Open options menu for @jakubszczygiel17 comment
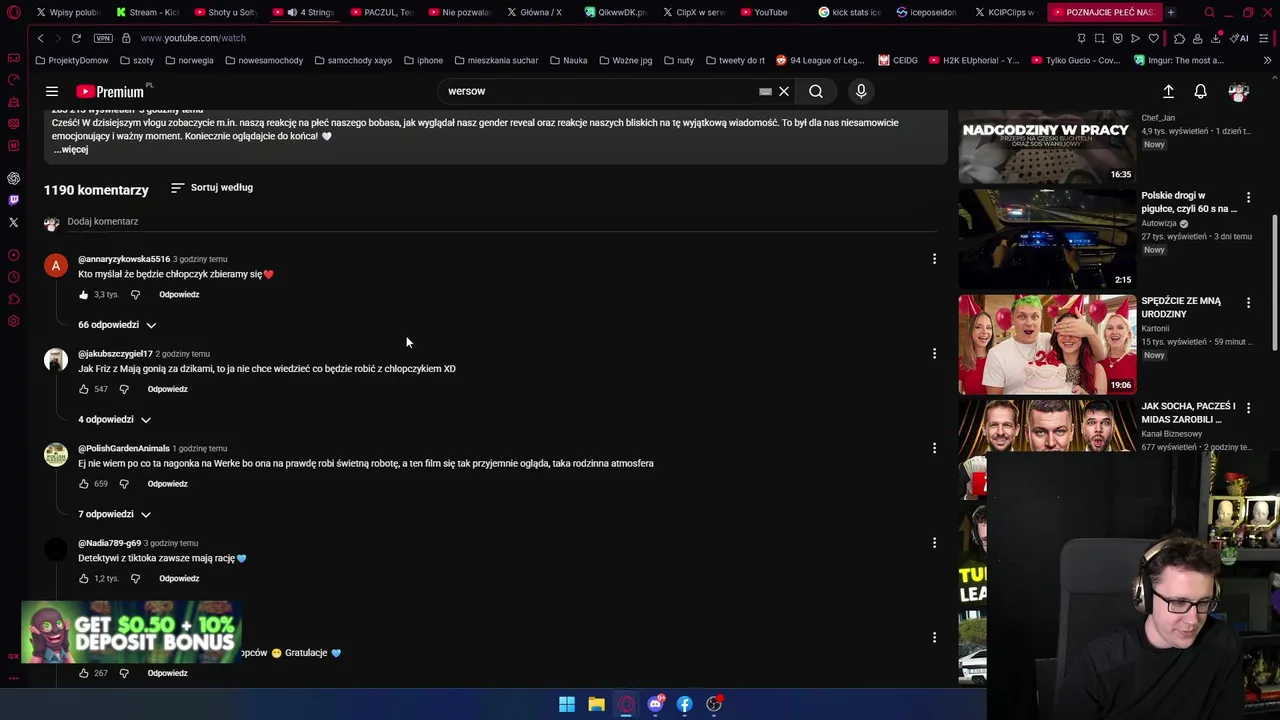 coord(934,354)
